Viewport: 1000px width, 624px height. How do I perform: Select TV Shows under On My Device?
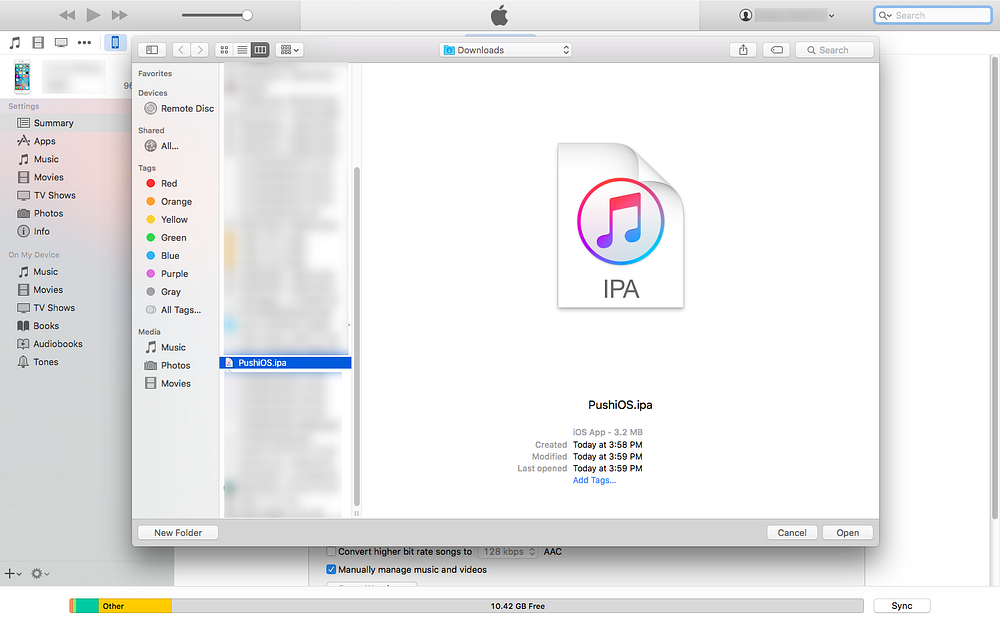pyautogui.click(x=54, y=308)
